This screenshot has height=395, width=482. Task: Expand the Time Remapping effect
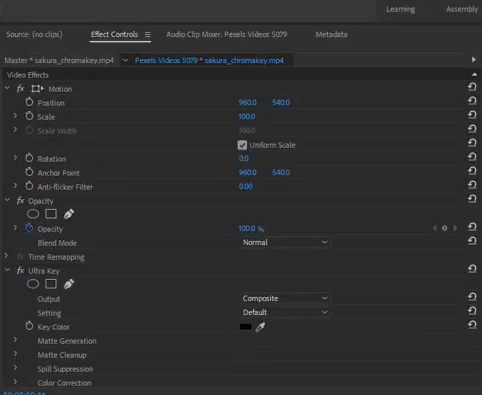pyautogui.click(x=6, y=256)
